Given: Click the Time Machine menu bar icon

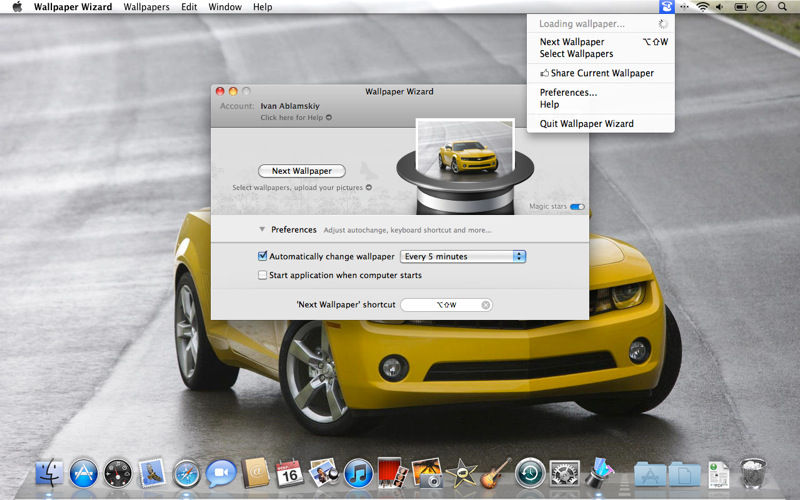Looking at the screenshot, I should 761,7.
